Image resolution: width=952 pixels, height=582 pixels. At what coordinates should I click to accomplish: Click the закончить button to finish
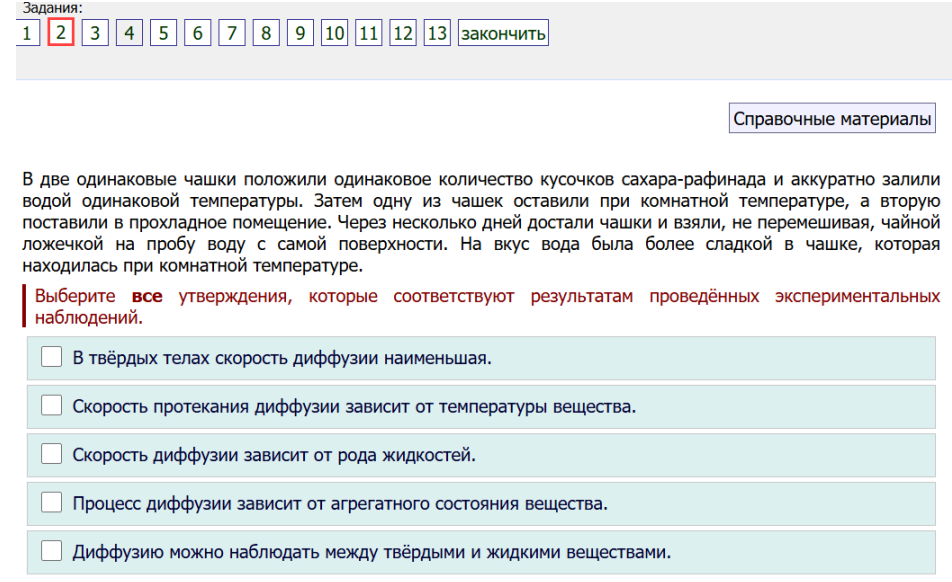[x=503, y=33]
